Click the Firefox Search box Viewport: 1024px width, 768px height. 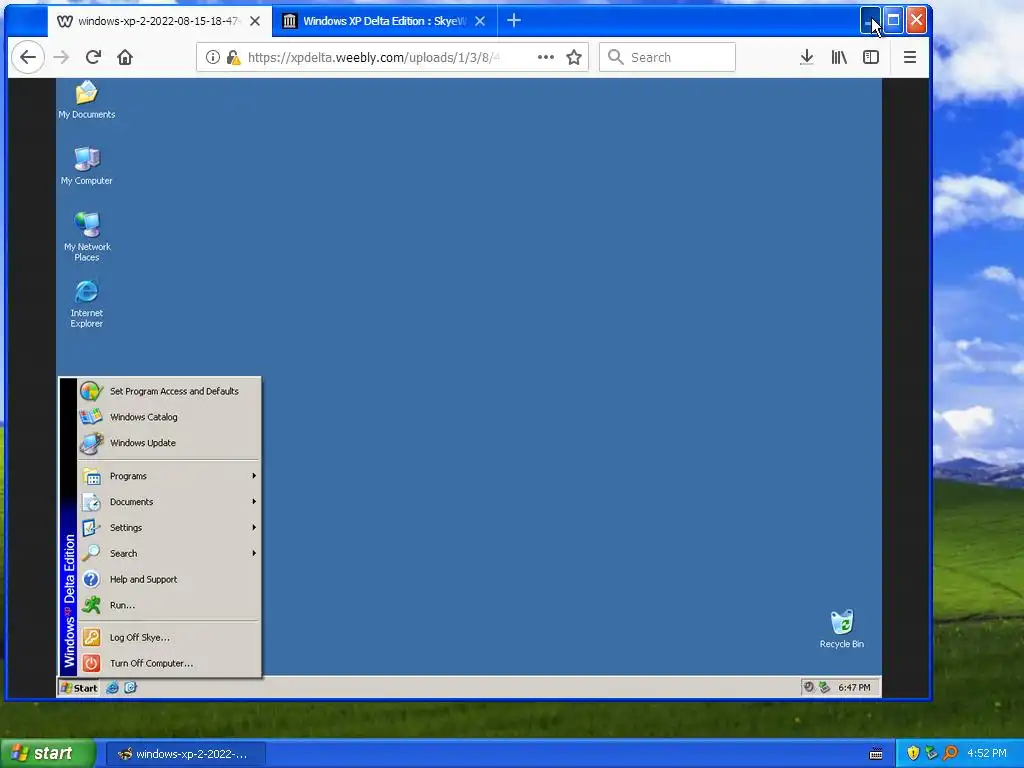pyautogui.click(x=667, y=57)
